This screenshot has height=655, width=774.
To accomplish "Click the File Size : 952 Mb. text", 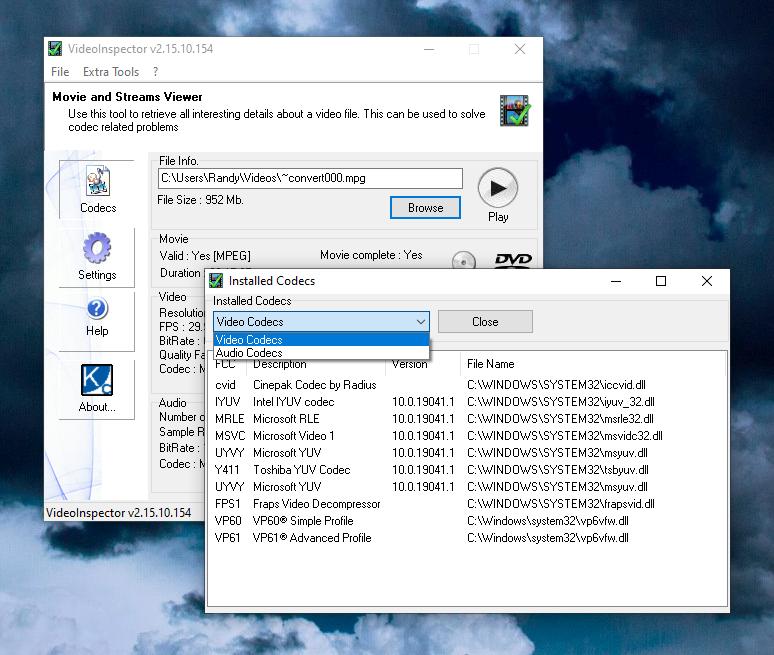I will (200, 200).
